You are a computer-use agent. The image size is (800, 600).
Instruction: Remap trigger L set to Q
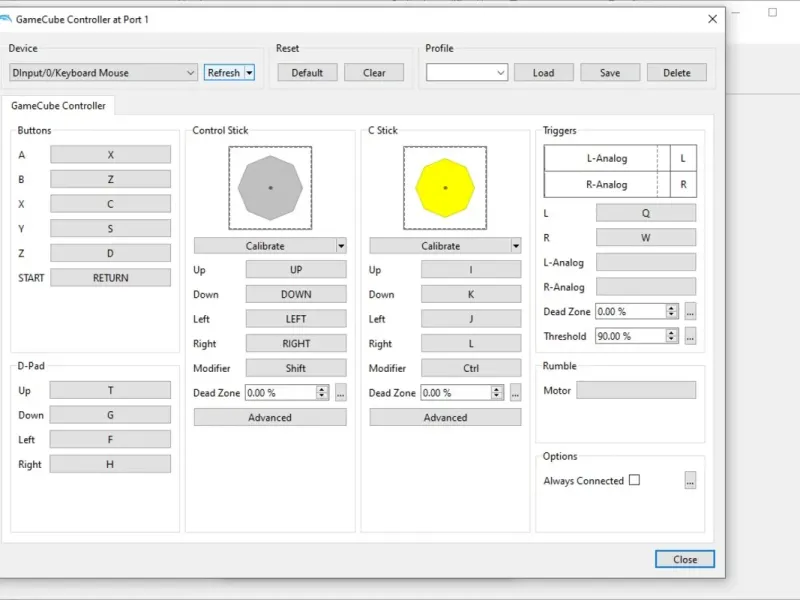(645, 213)
